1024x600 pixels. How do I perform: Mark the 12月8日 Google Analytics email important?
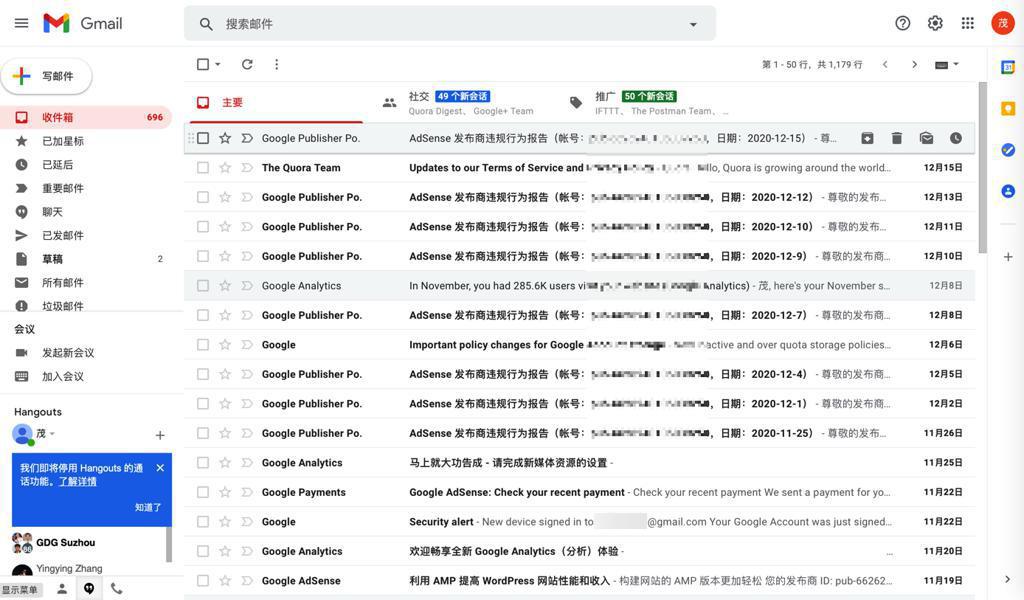[x=247, y=286]
